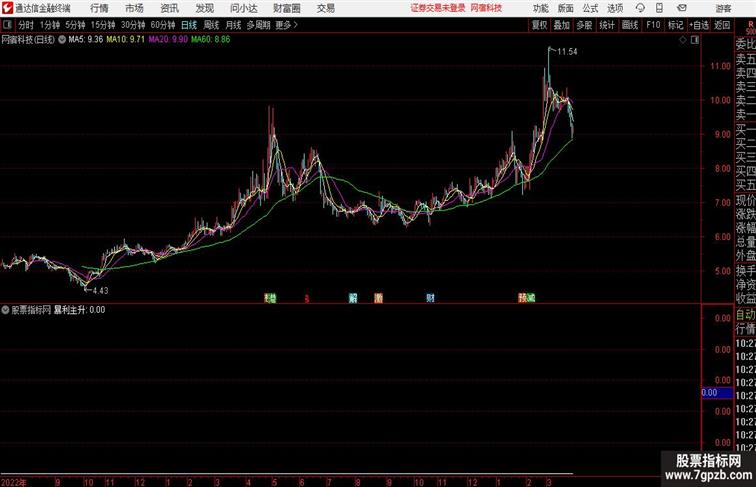Screen dimensions: 756x487
Task: Expand the 更多 periods dropdown
Action: pos(286,25)
